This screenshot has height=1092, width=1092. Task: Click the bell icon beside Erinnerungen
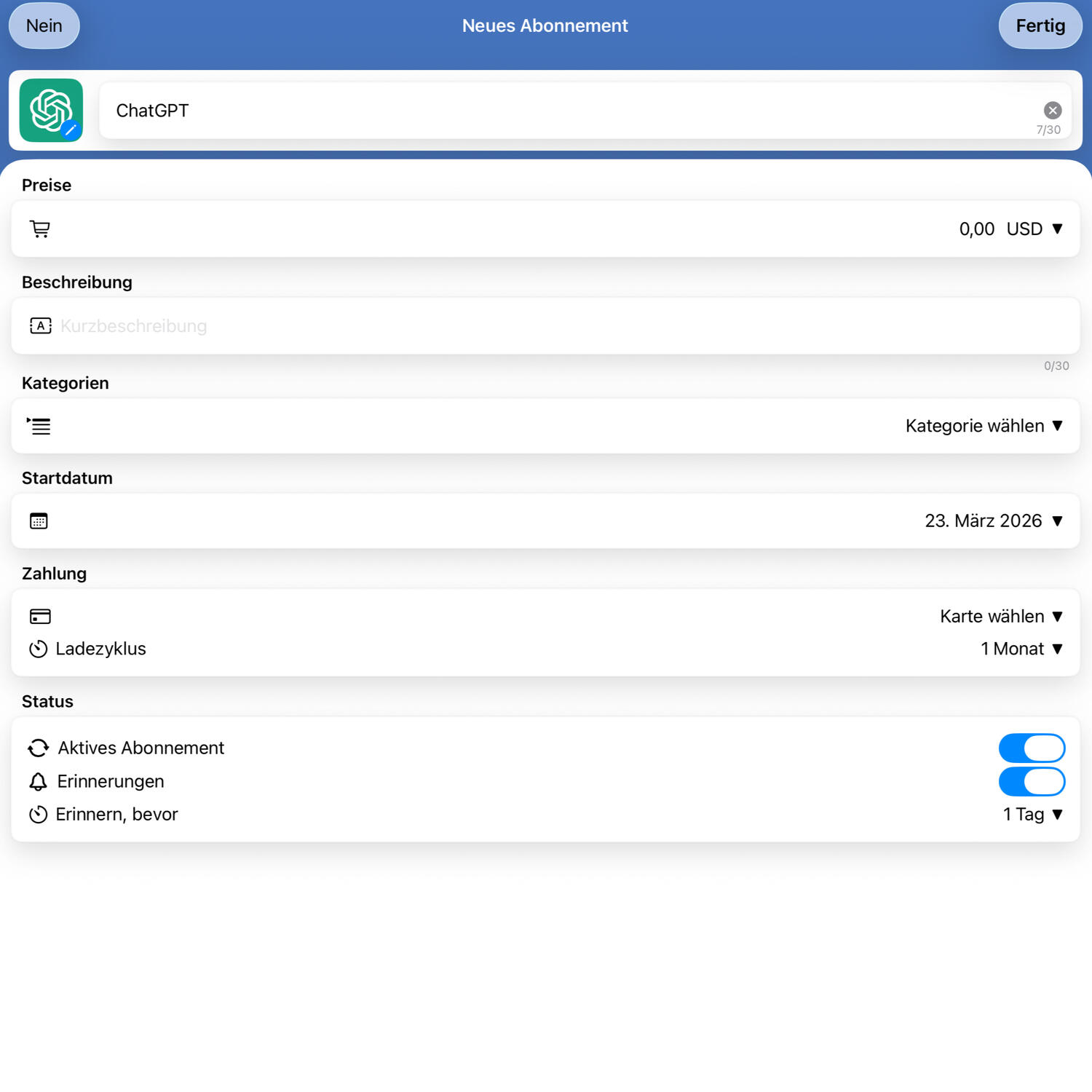click(38, 782)
